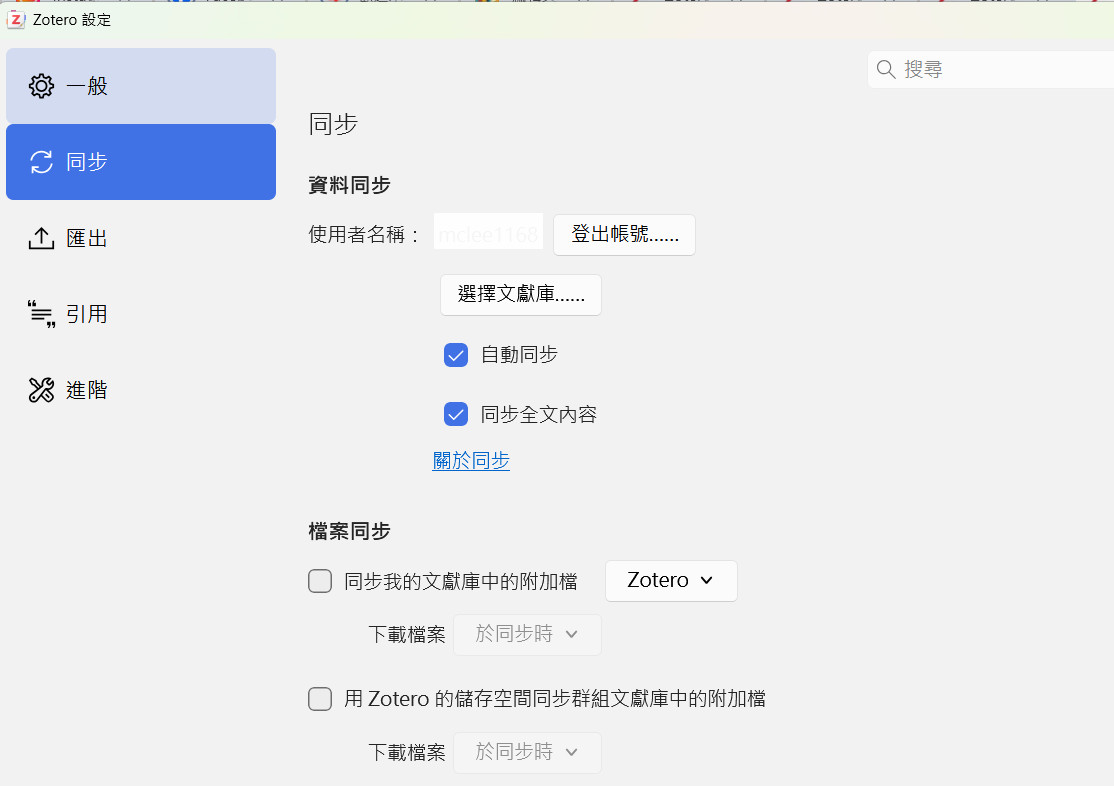Open the Zotero storage dropdown
1114x786 pixels.
pos(671,581)
